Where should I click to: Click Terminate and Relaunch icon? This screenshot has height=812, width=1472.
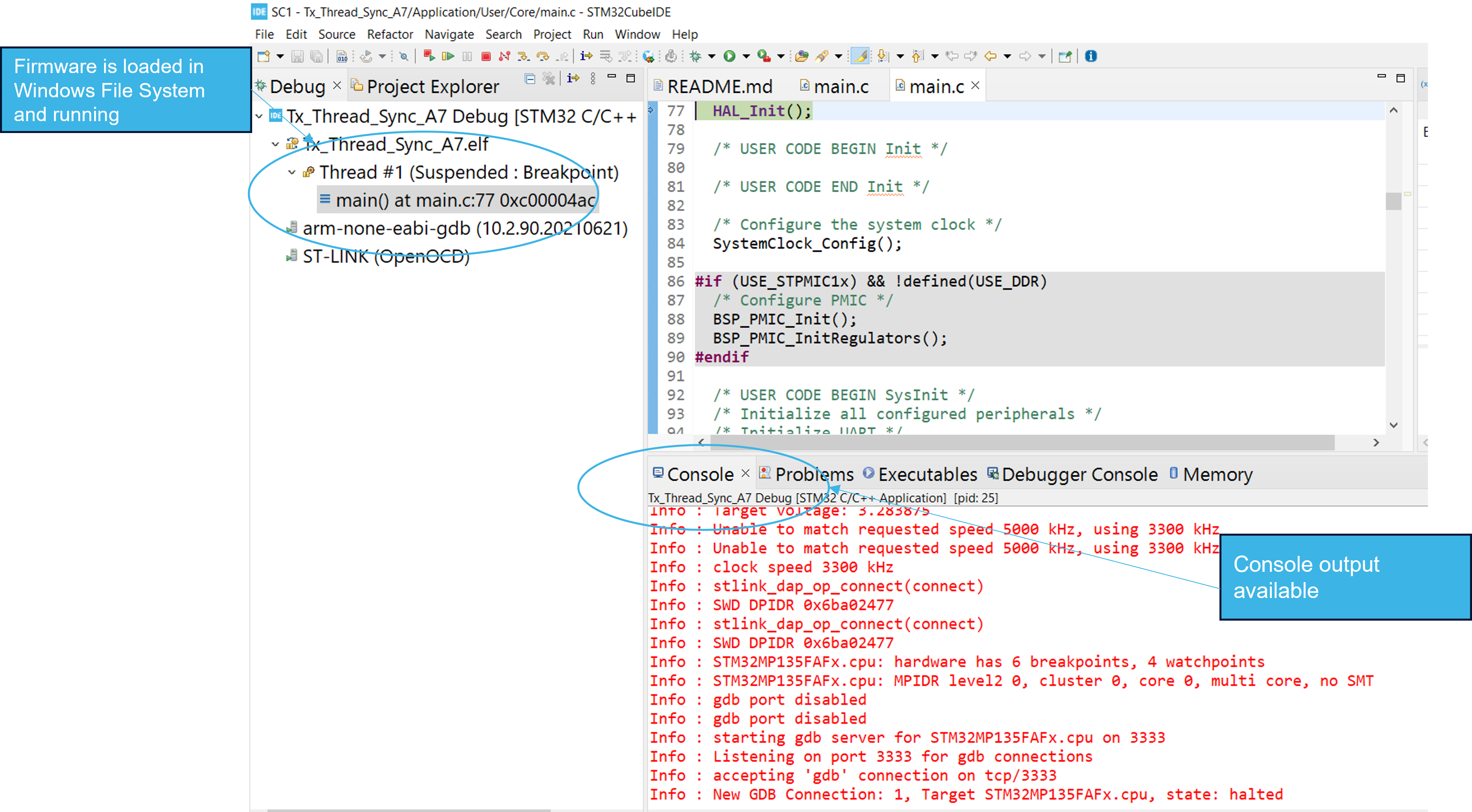429,56
